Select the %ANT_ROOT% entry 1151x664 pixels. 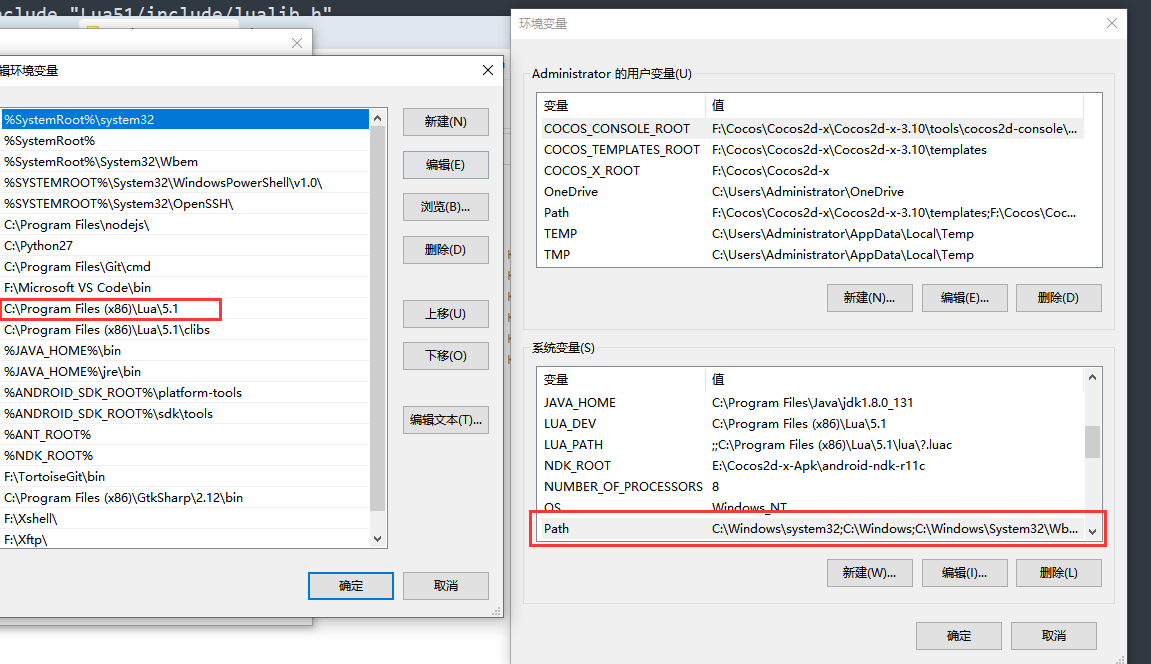[x=185, y=434]
